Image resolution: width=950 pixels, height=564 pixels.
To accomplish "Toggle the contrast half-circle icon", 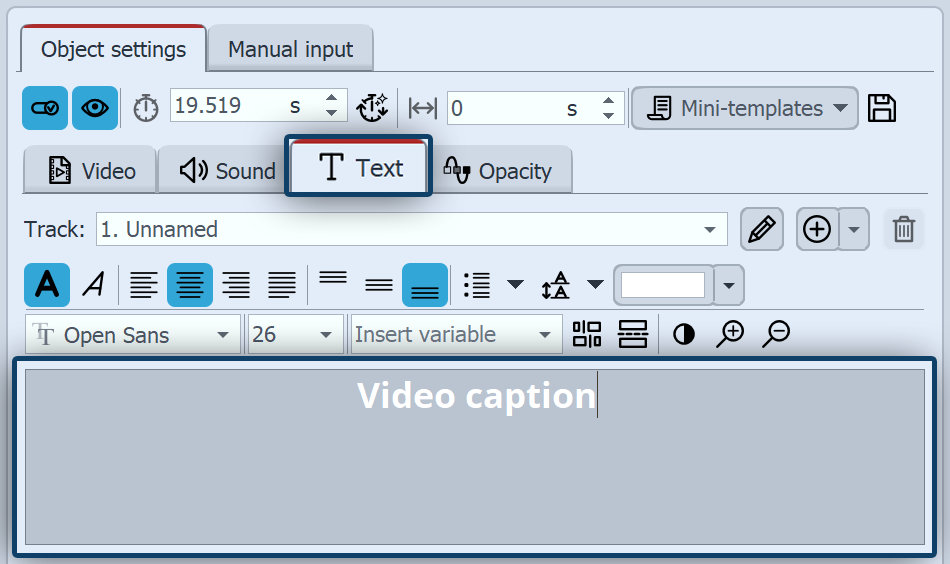I will click(684, 334).
